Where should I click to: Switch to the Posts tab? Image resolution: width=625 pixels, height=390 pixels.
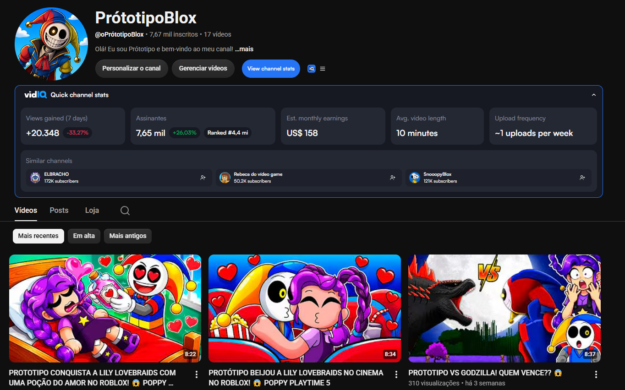[59, 211]
